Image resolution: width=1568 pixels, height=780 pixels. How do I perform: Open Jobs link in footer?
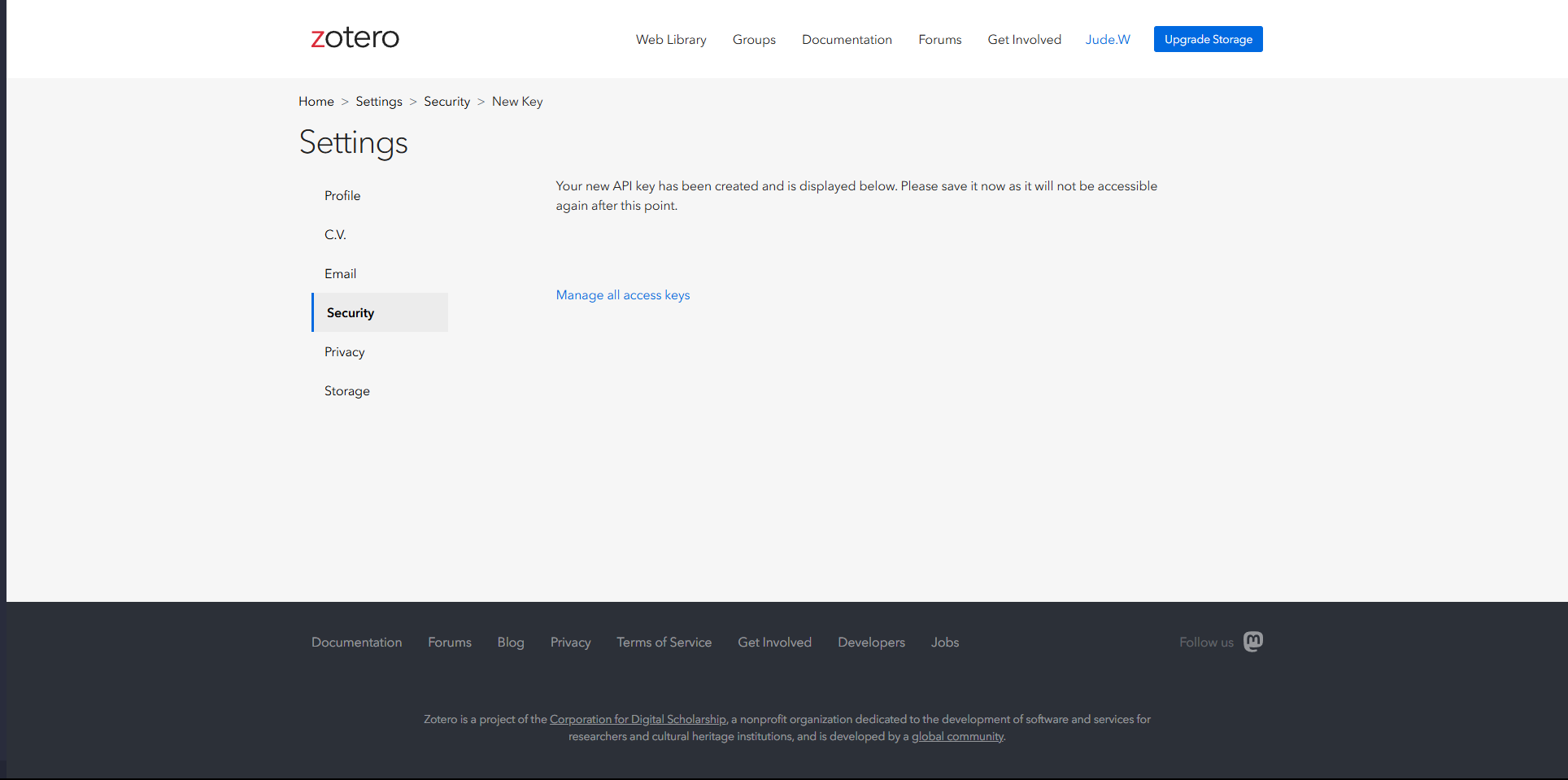coord(945,642)
